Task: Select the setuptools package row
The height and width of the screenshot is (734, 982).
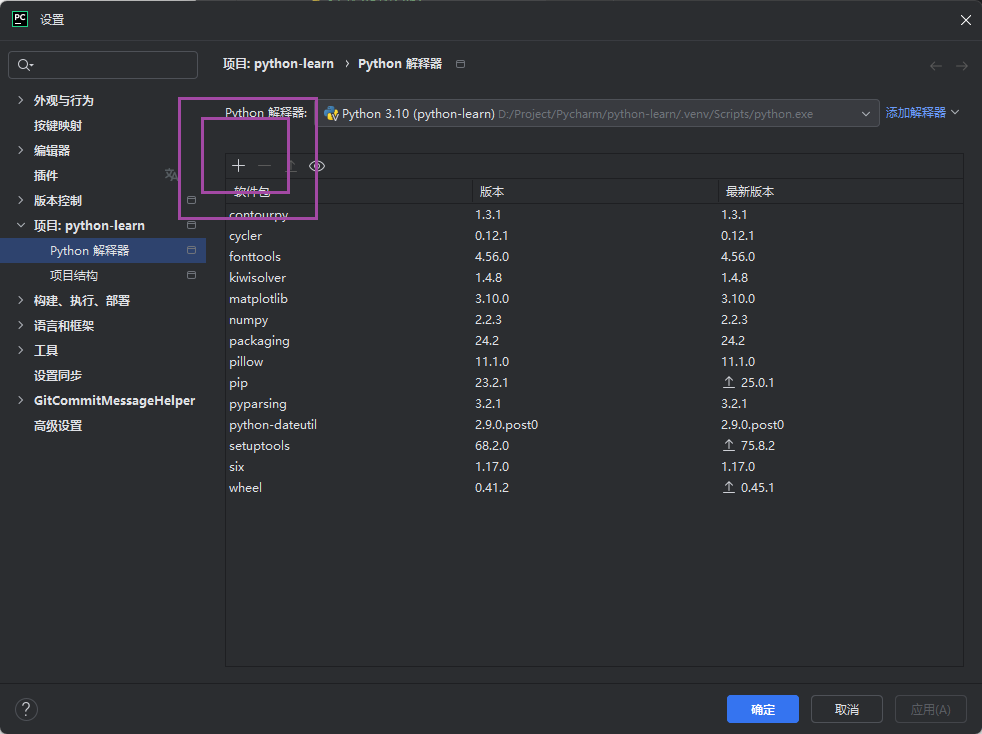Action: click(594, 445)
